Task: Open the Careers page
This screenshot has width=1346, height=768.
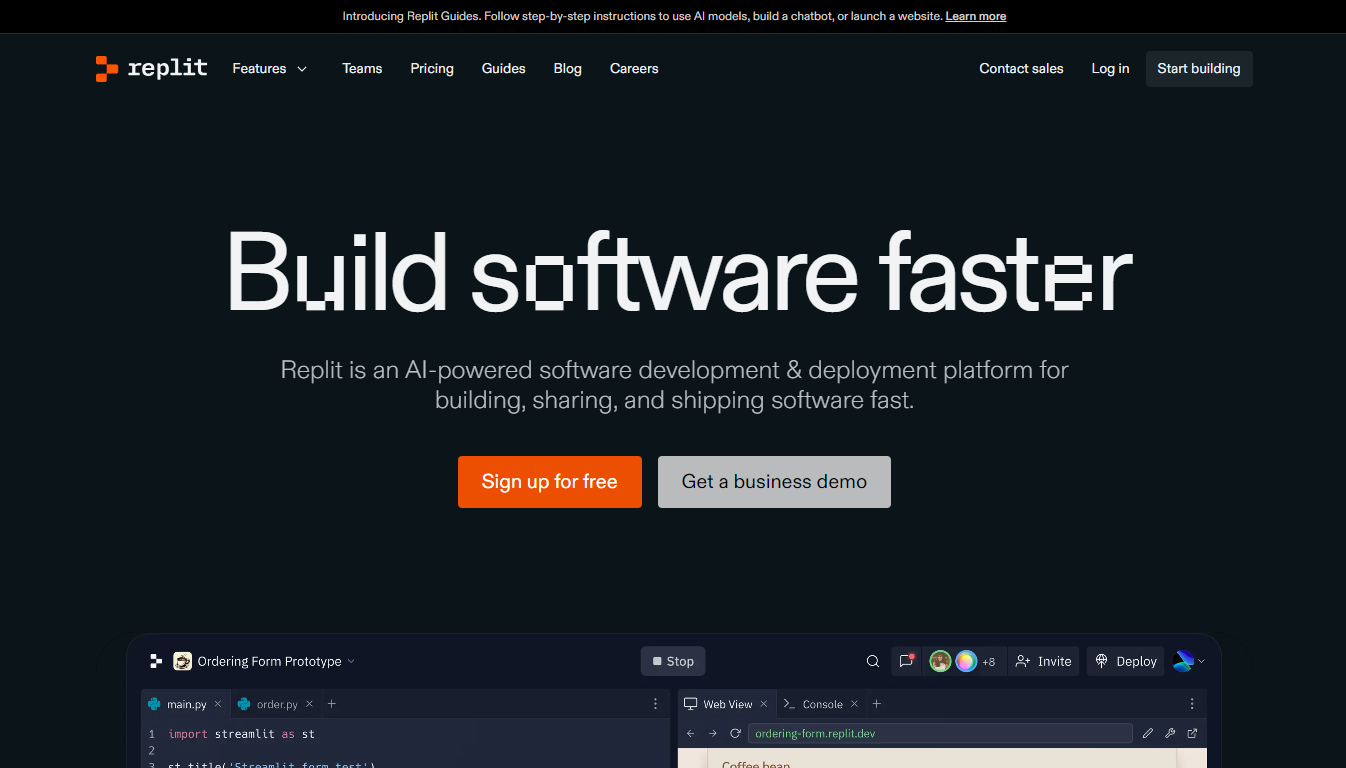Action: click(x=634, y=68)
